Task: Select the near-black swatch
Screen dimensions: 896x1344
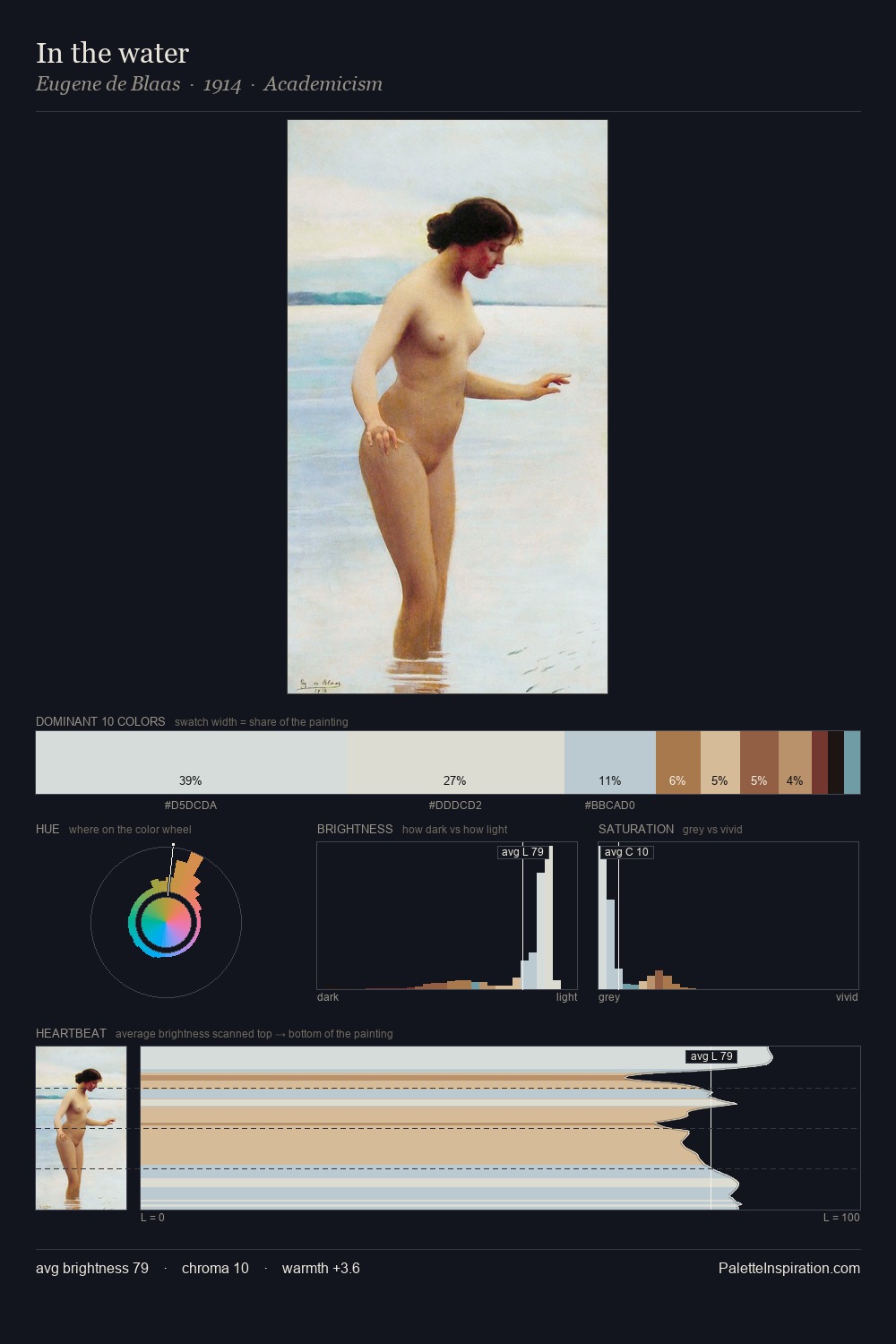Action: click(x=836, y=762)
